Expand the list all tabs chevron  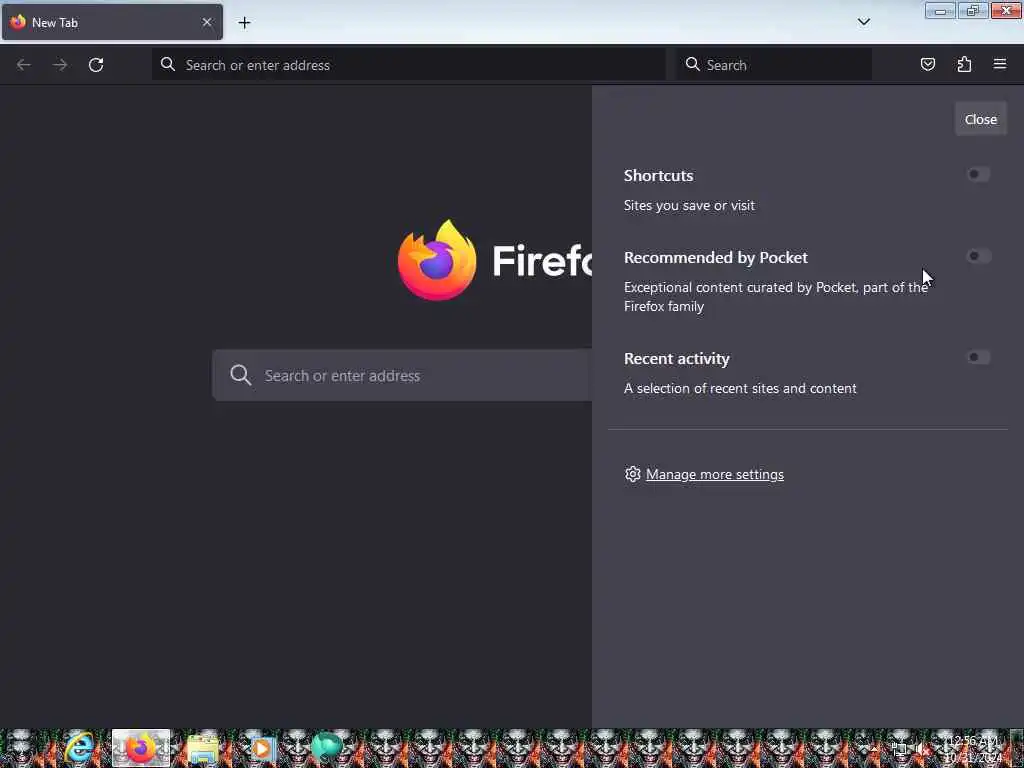pos(863,22)
